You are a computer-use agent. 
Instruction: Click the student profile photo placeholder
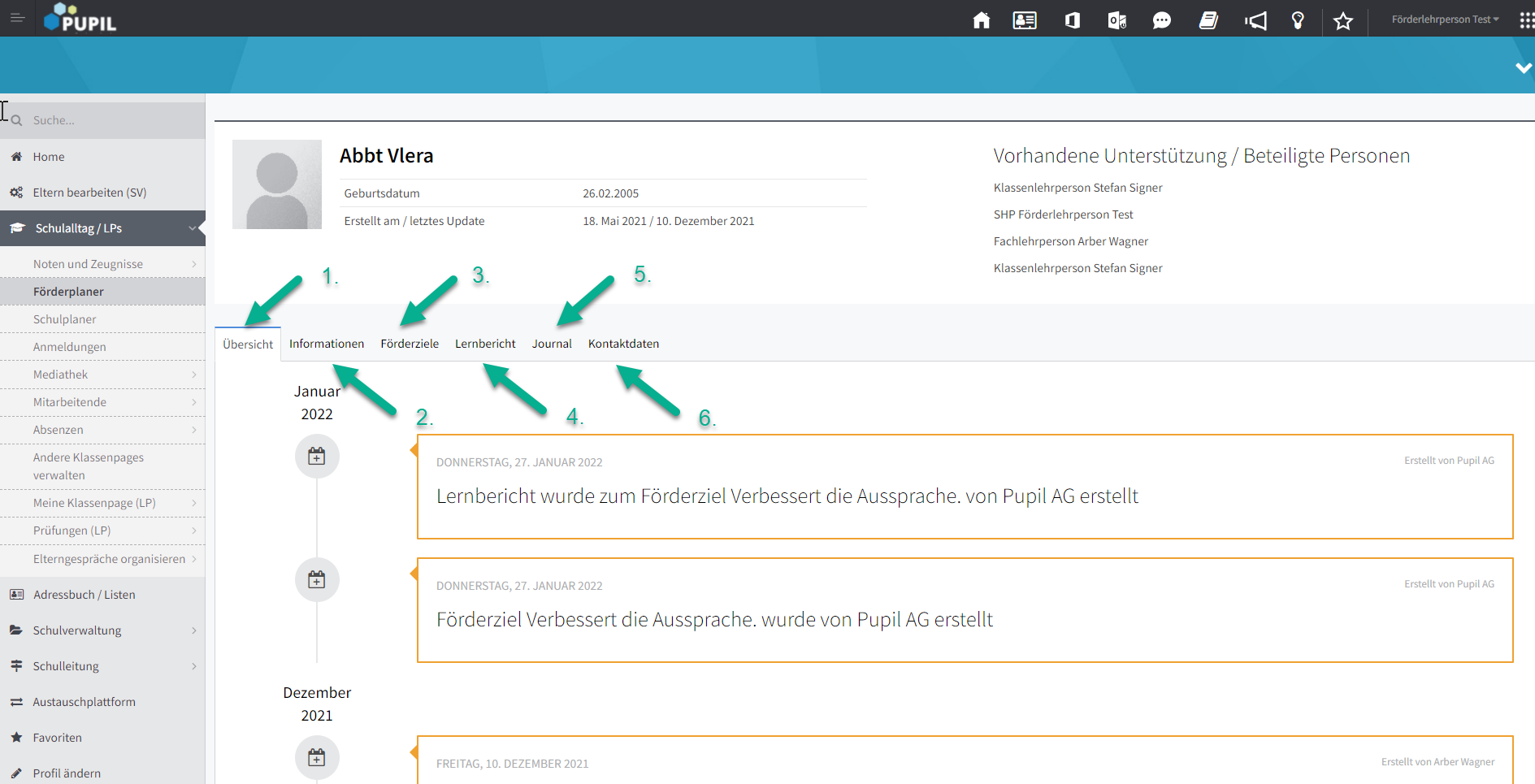point(277,184)
